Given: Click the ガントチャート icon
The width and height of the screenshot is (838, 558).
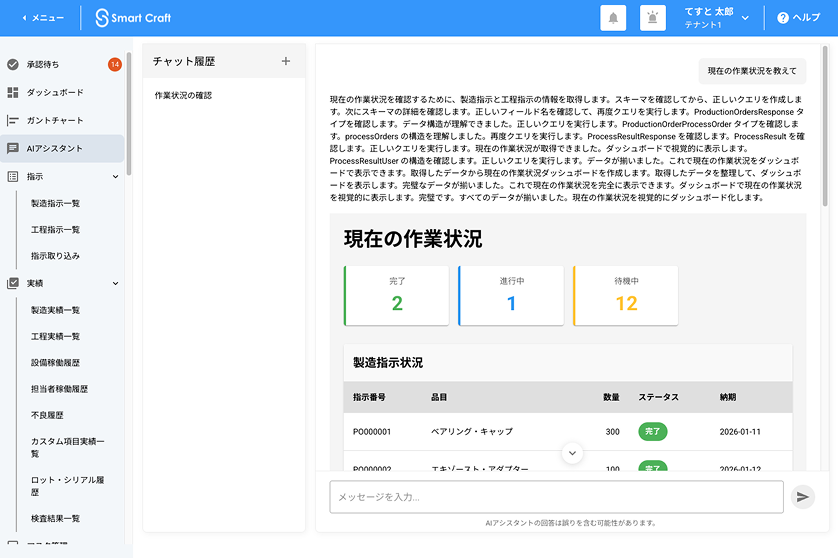Looking at the screenshot, I should coord(13,120).
